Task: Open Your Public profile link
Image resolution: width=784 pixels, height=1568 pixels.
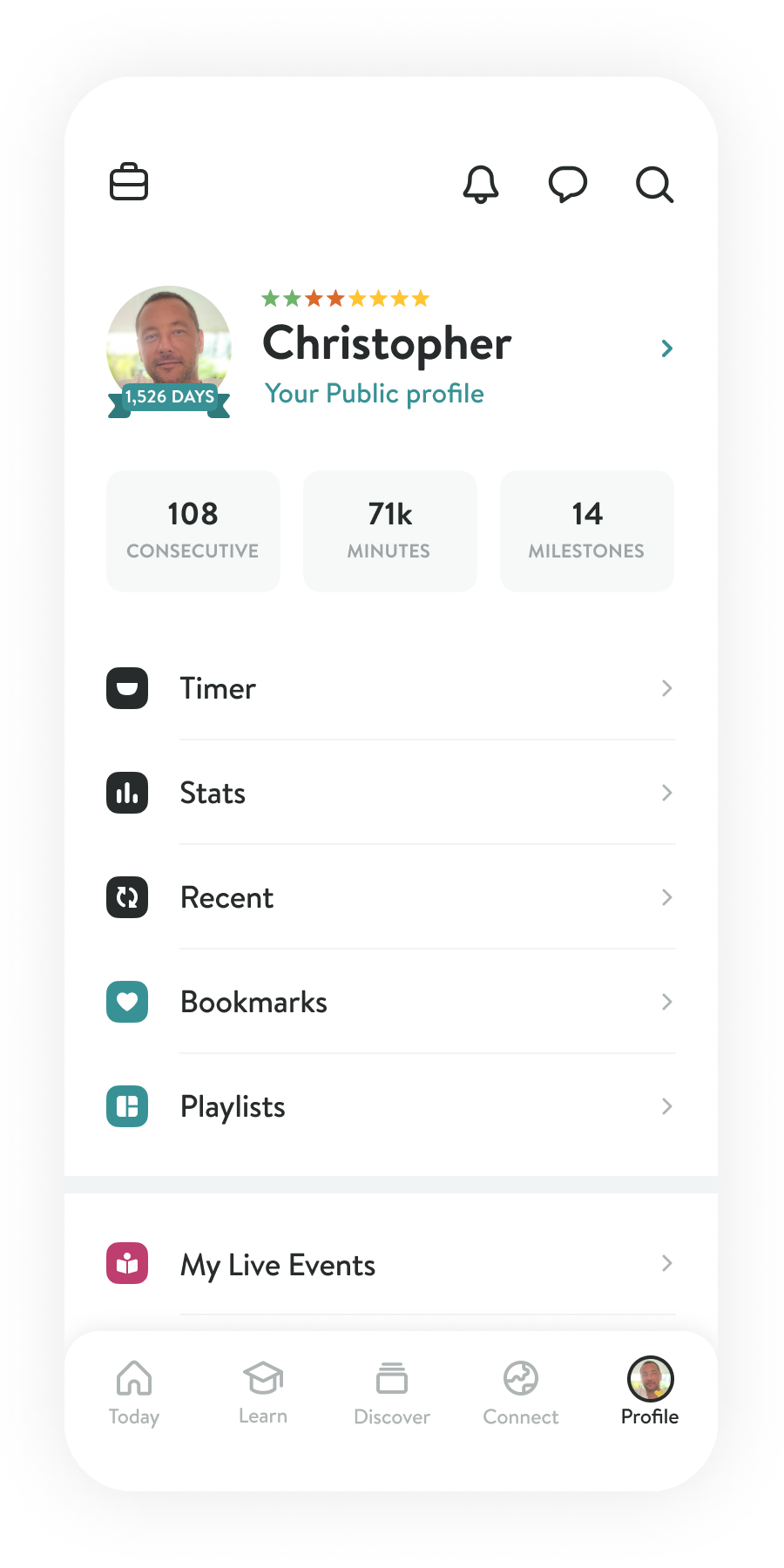Action: 375,394
